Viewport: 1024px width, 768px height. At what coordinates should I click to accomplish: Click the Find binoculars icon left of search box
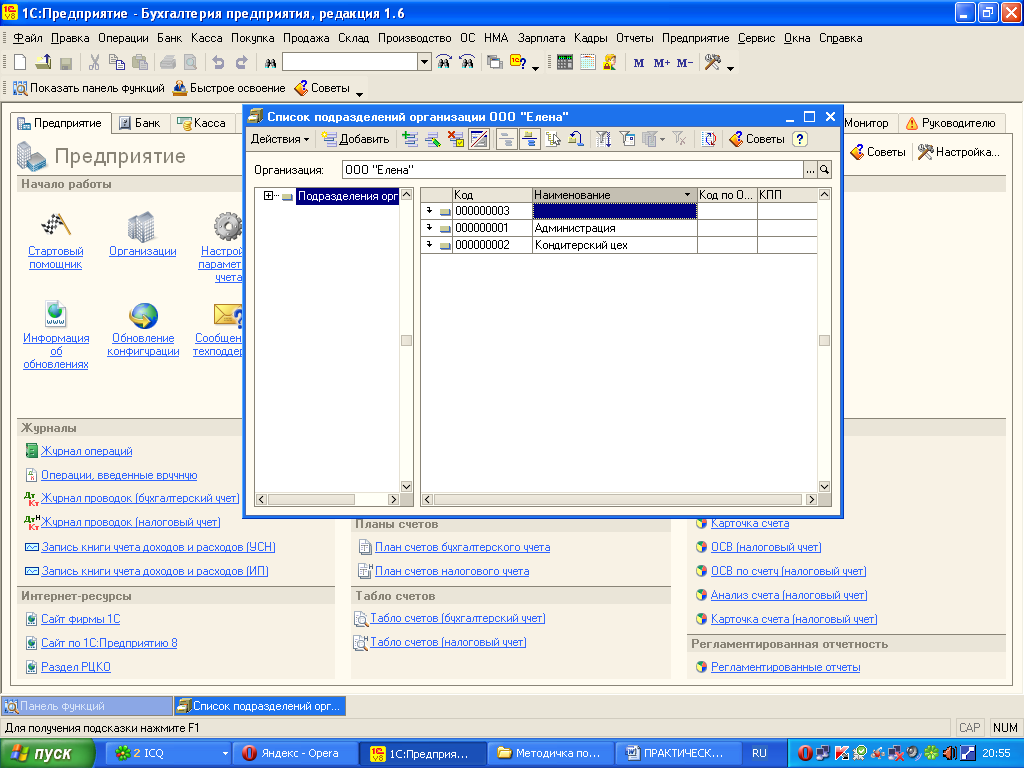270,63
